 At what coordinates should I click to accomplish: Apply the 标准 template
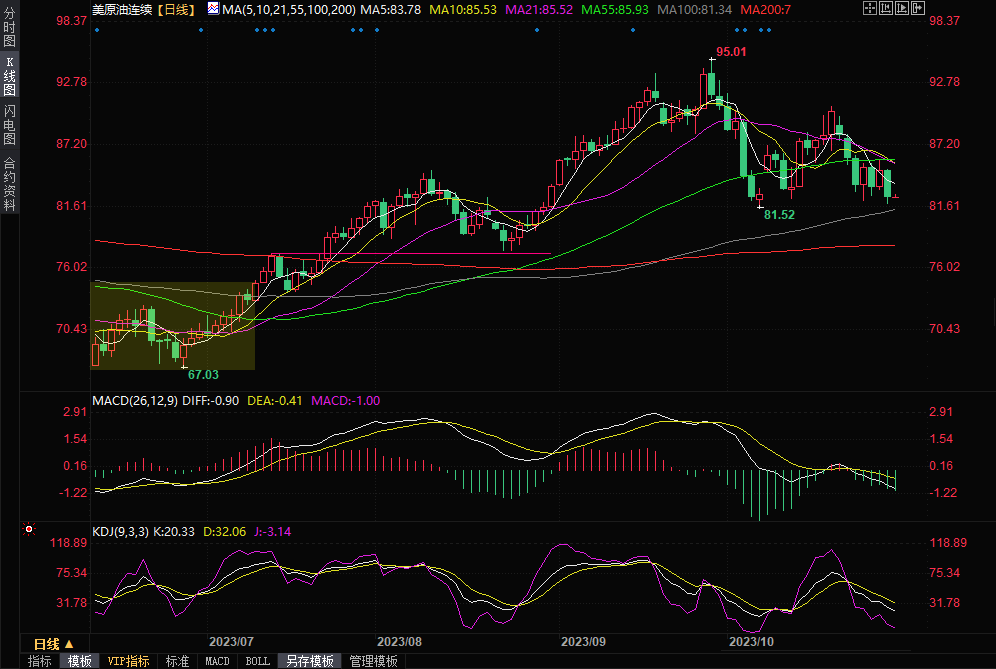coord(177,661)
